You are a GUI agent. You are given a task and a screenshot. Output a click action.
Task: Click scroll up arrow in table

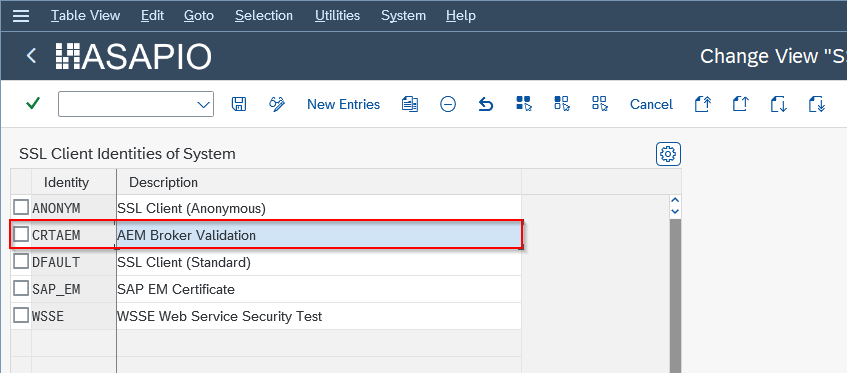[x=675, y=200]
